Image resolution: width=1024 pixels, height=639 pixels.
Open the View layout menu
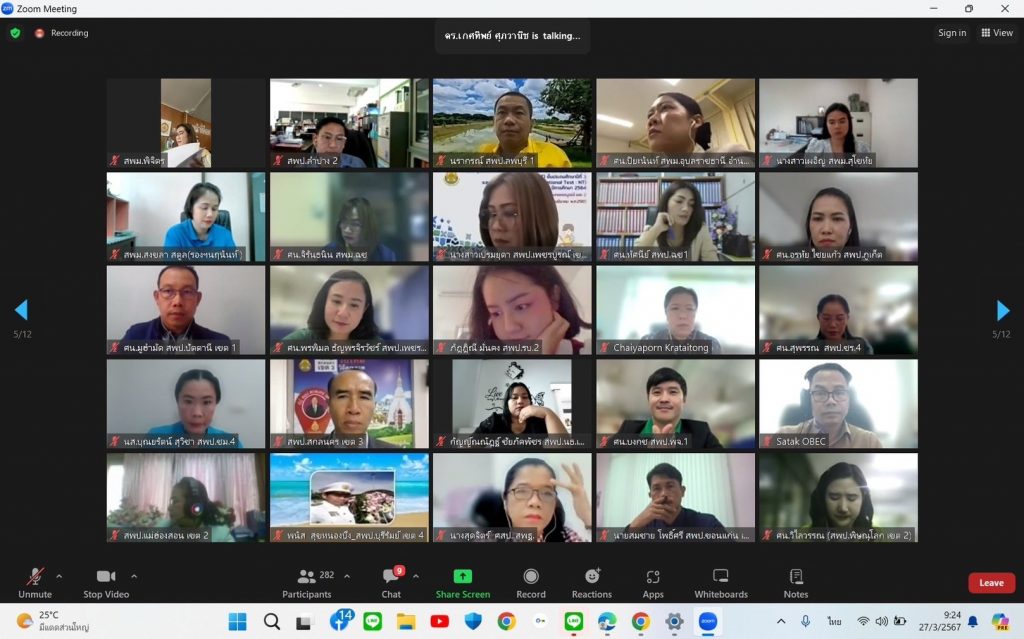click(x=997, y=33)
